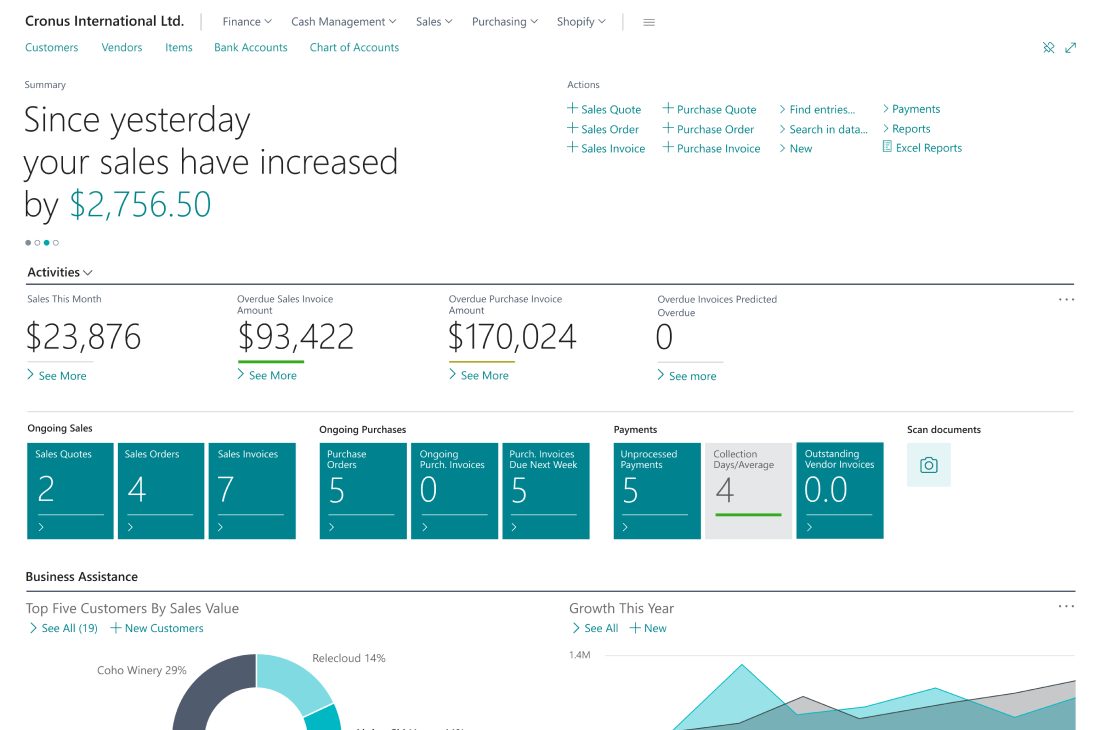Viewport: 1100px width, 730px height.
Task: Open the Sales Quotes tile
Action: pyautogui.click(x=70, y=491)
